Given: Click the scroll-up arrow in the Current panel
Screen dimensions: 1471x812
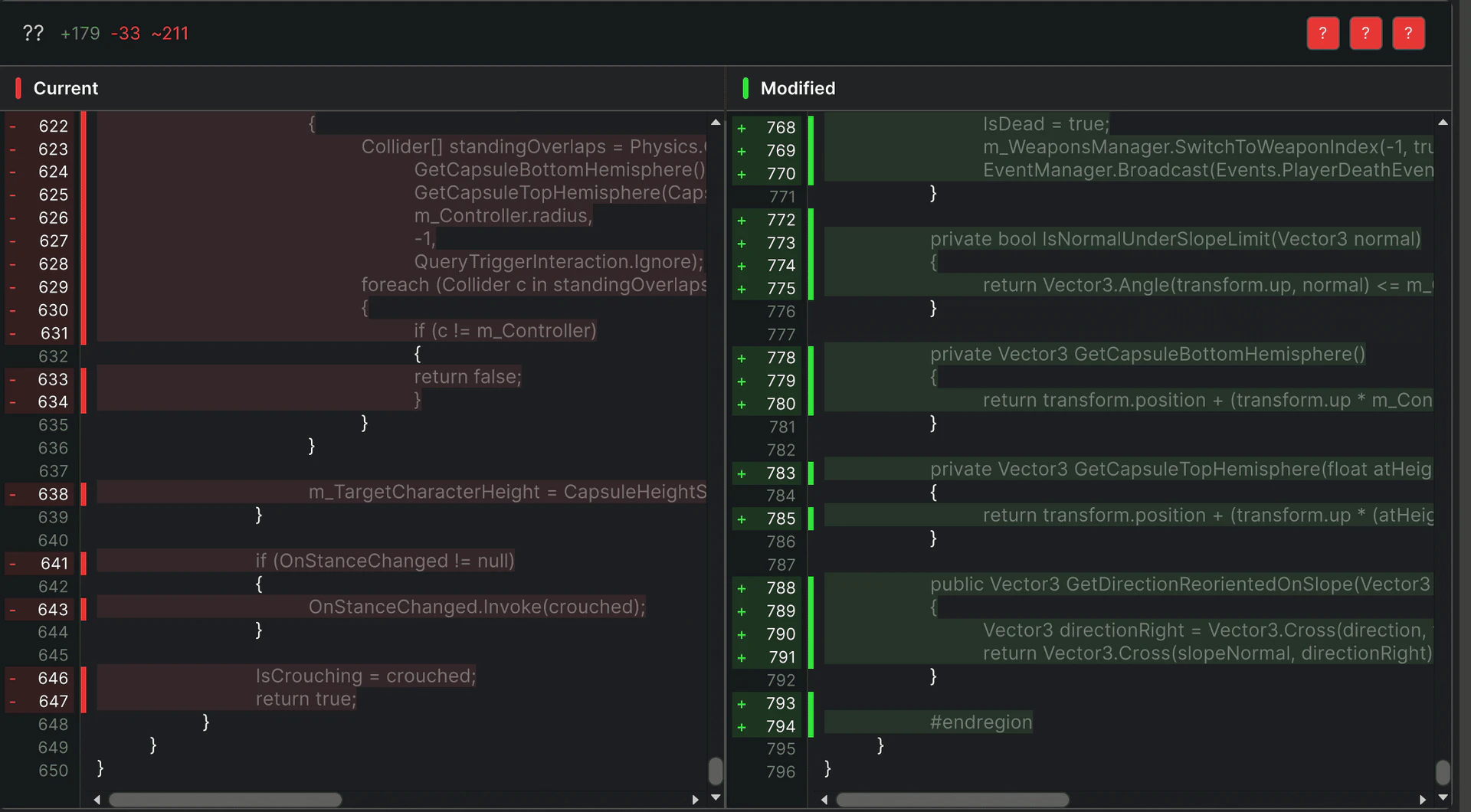Looking at the screenshot, I should click(x=715, y=121).
